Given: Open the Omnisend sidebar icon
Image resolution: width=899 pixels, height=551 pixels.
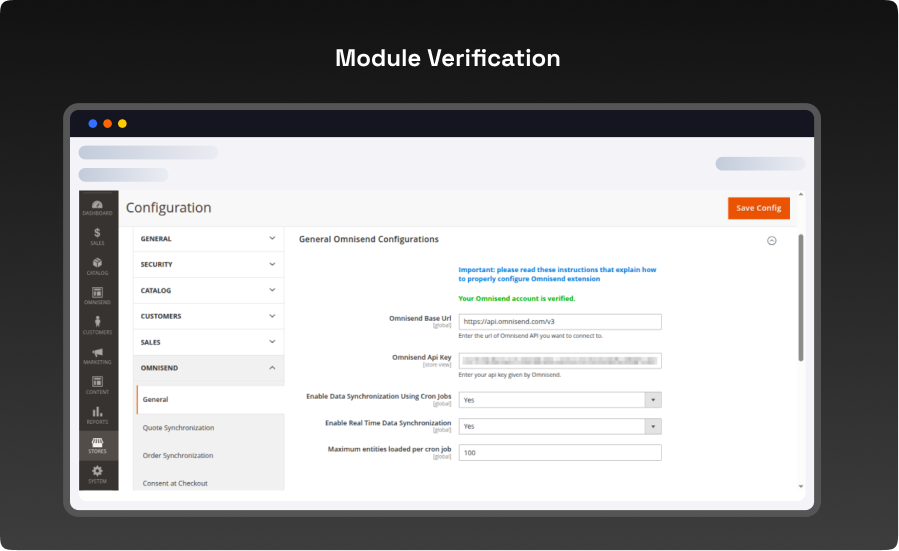Looking at the screenshot, I should 97,296.
